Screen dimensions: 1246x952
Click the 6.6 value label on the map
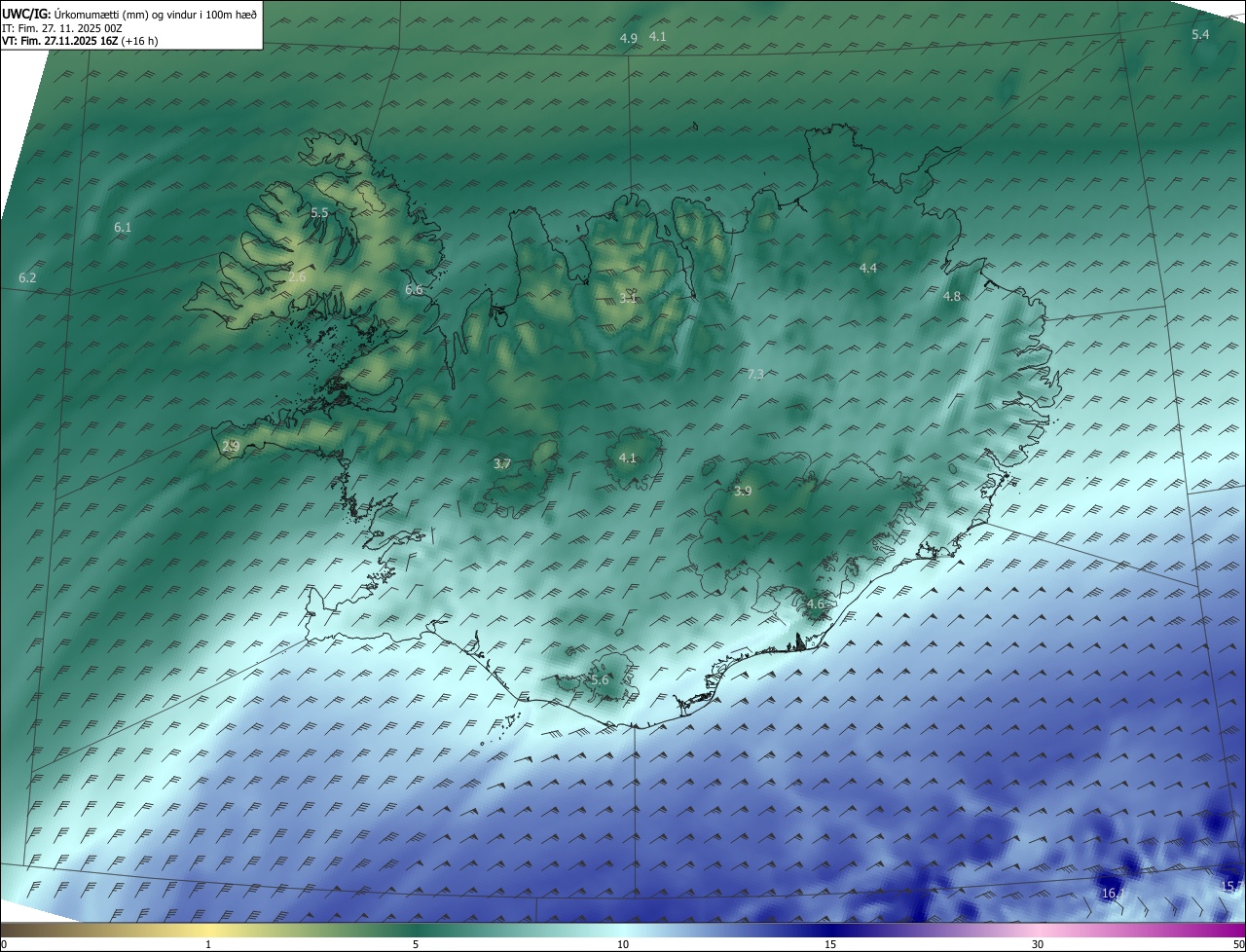414,289
